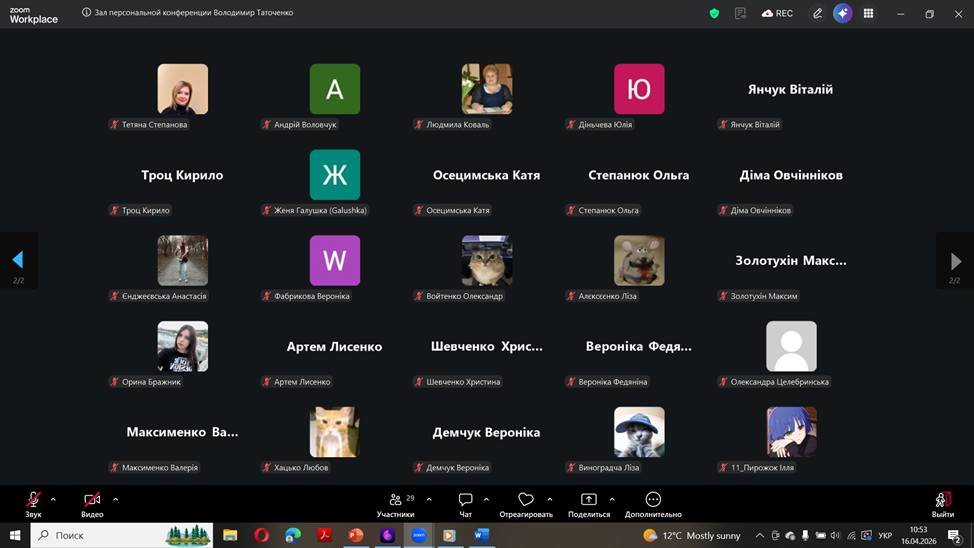
Task: Select Людмила Коваль's video thumbnail
Action: click(x=487, y=89)
